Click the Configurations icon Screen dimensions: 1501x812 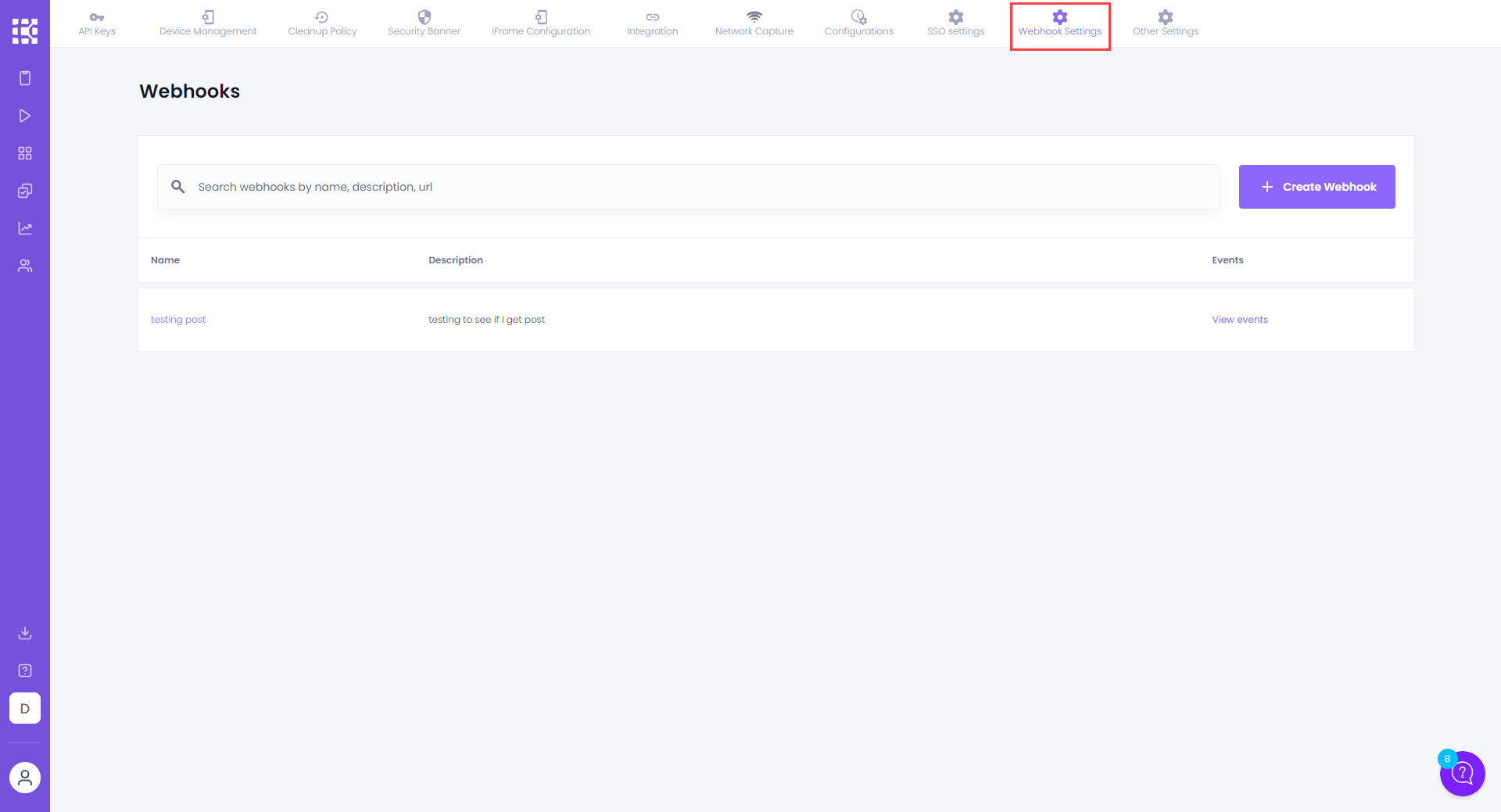click(859, 16)
